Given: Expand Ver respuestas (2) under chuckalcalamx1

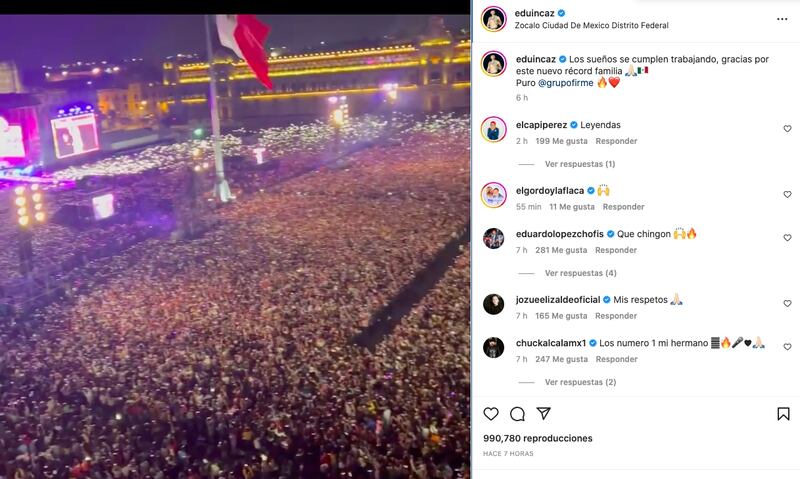Looking at the screenshot, I should (581, 382).
